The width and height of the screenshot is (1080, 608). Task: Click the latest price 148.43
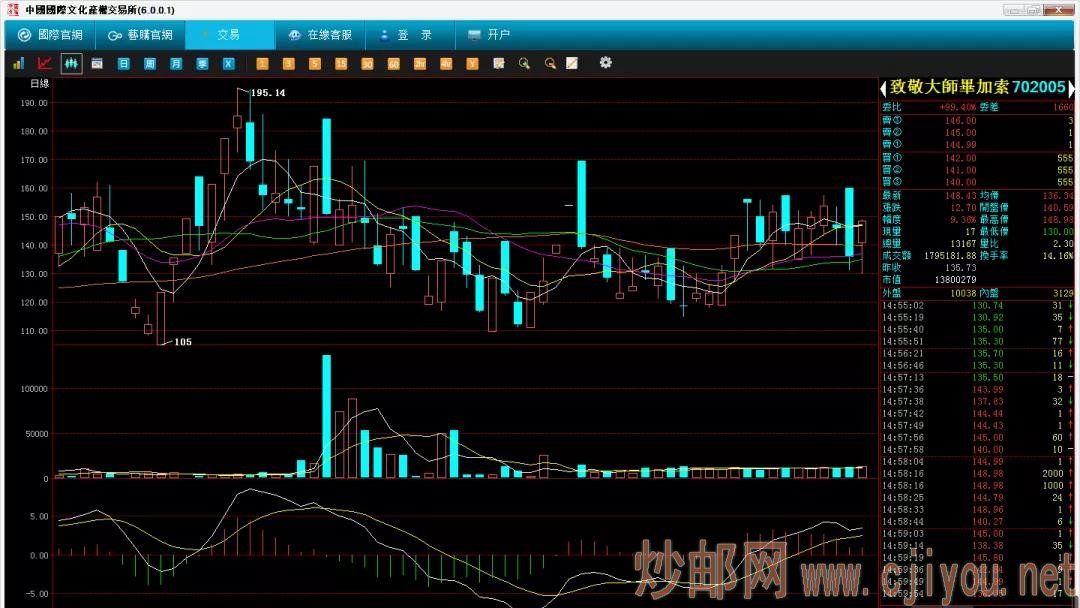pyautogui.click(x=960, y=196)
